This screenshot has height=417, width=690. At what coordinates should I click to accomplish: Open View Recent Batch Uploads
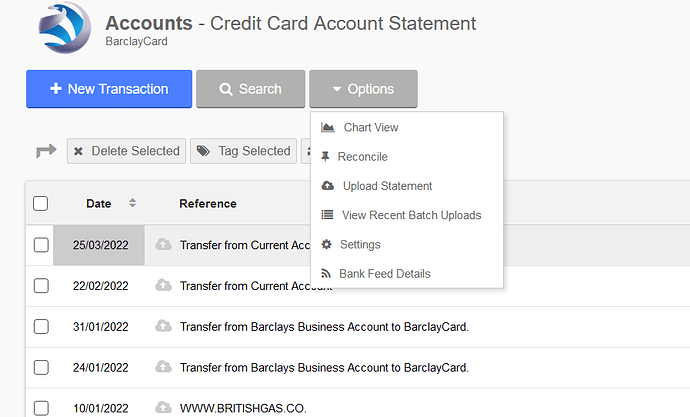coord(407,215)
